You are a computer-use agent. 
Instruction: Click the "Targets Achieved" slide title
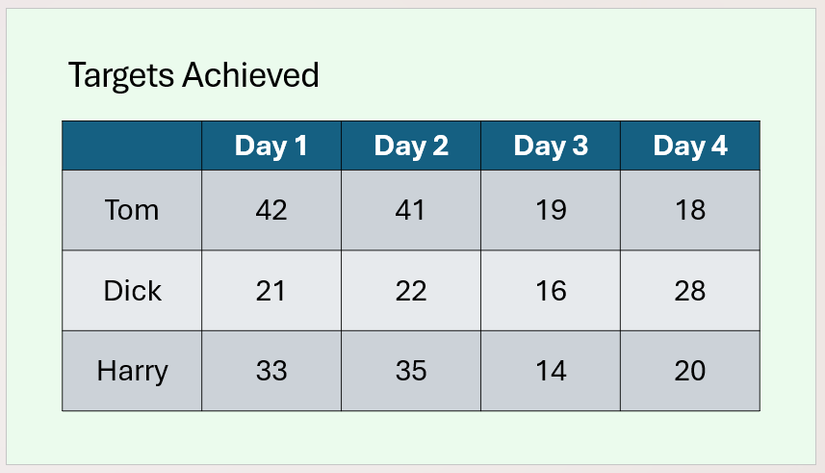click(x=193, y=75)
